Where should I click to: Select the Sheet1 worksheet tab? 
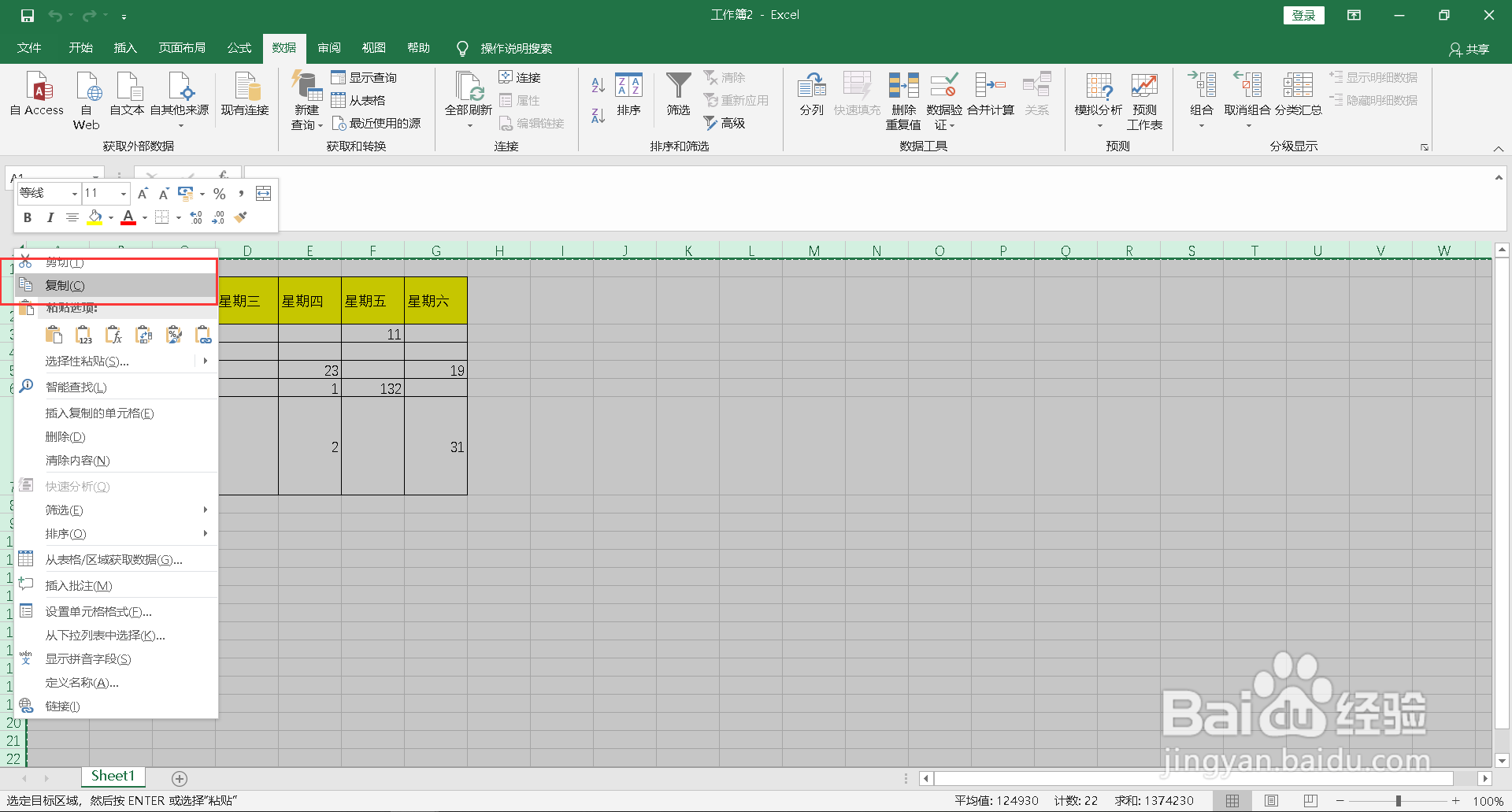point(113,777)
